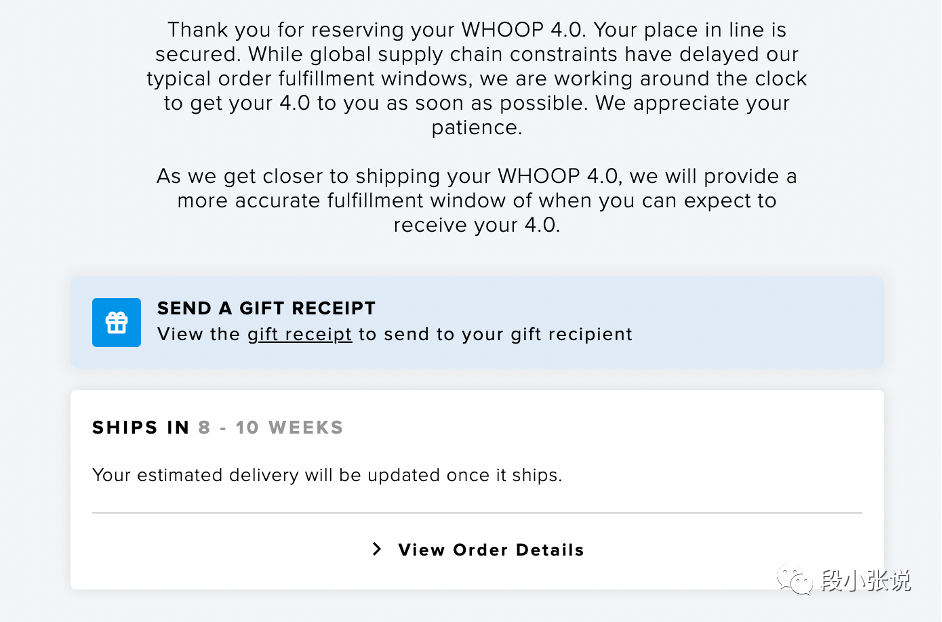942x622 pixels.
Task: Click 'to send to your gift recipient' text
Action: (x=495, y=334)
